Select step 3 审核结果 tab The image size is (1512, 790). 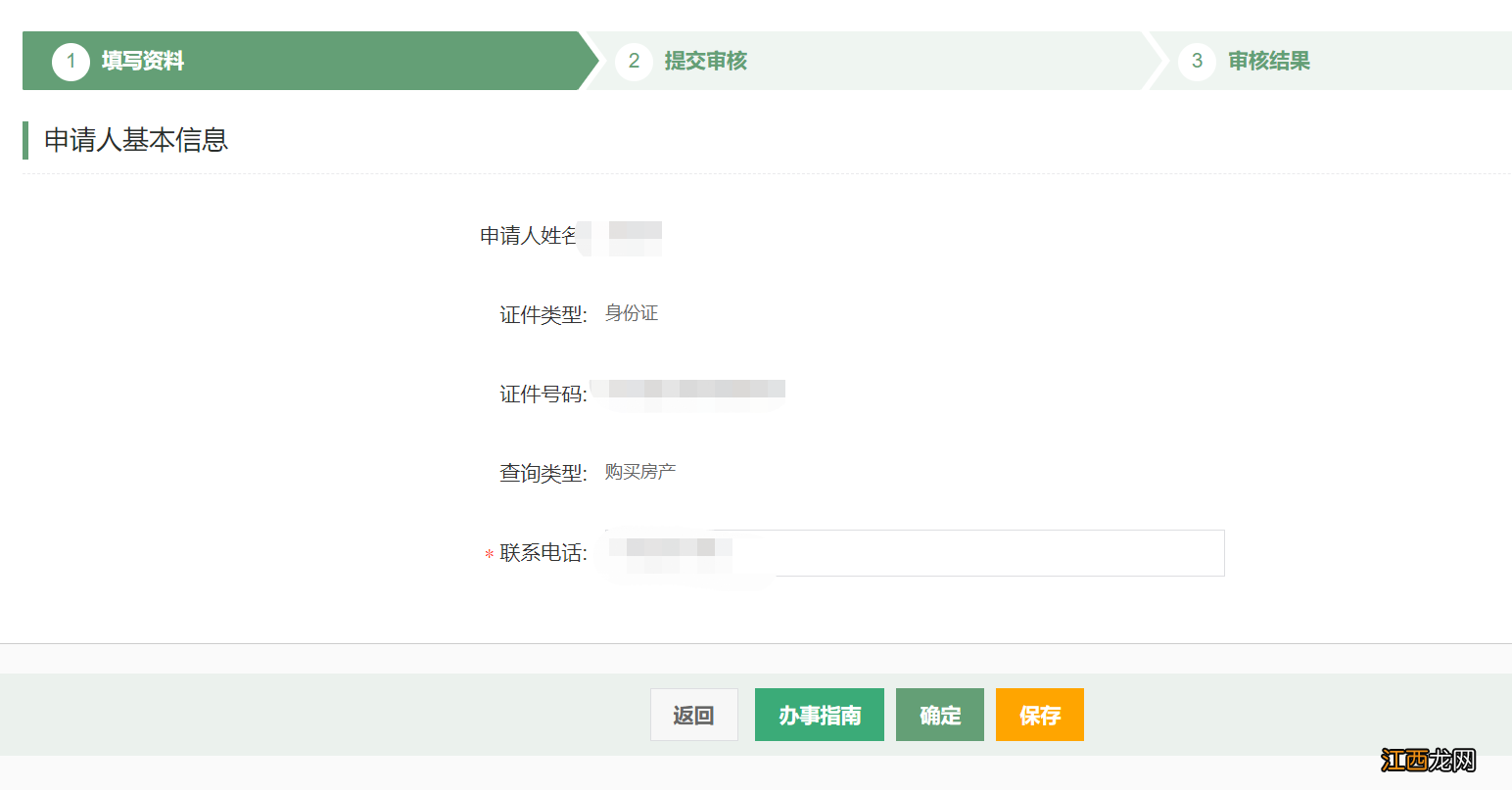pyautogui.click(x=1332, y=61)
